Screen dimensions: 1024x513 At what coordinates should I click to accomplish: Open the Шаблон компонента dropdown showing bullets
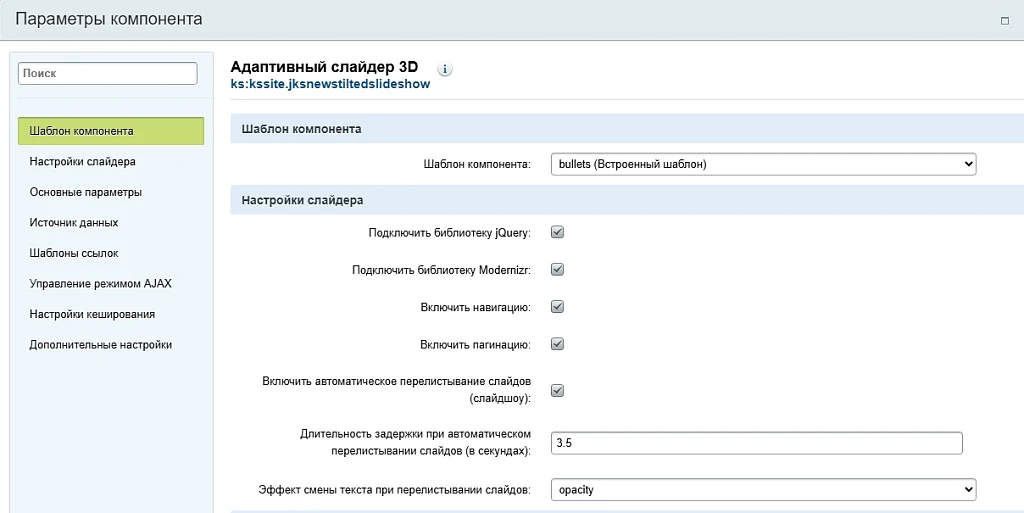coord(763,164)
